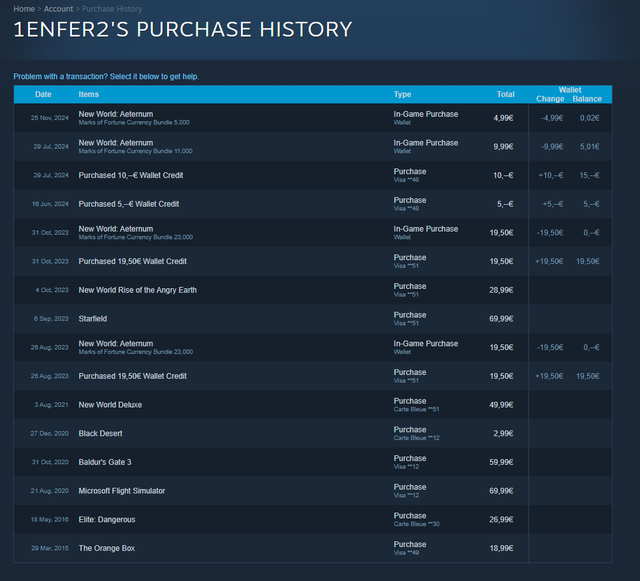Open the New World Deluxe purchase
640x581 pixels.
pyautogui.click(x=313, y=405)
